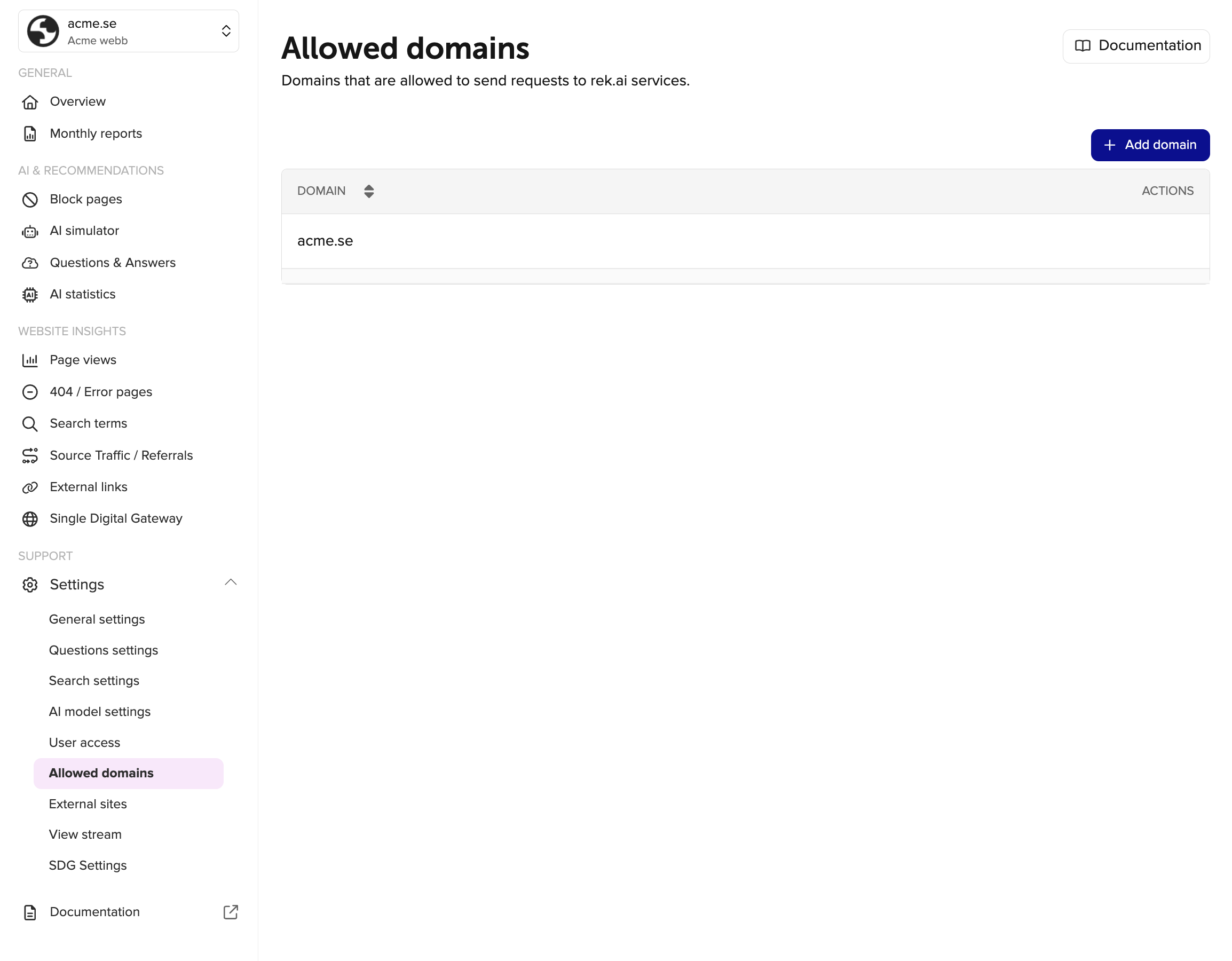Click the AI statistics chip icon

coord(30,295)
